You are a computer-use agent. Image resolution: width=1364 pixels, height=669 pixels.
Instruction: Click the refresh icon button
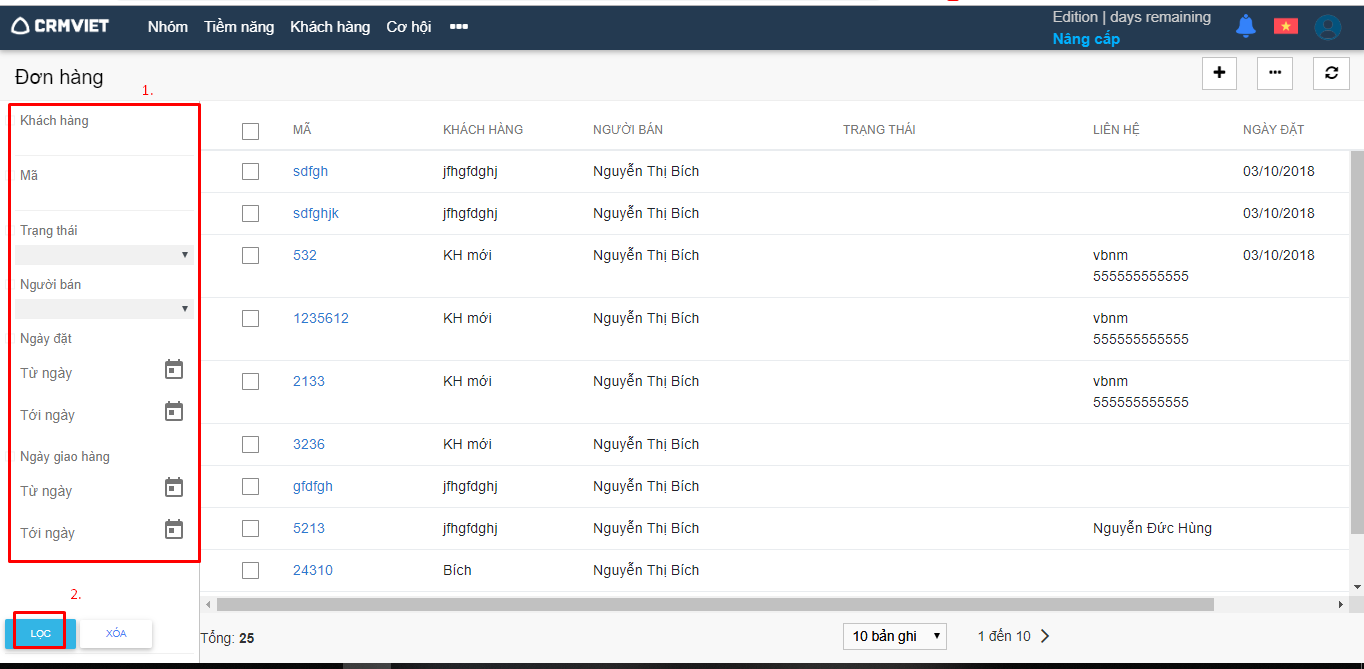click(x=1331, y=73)
